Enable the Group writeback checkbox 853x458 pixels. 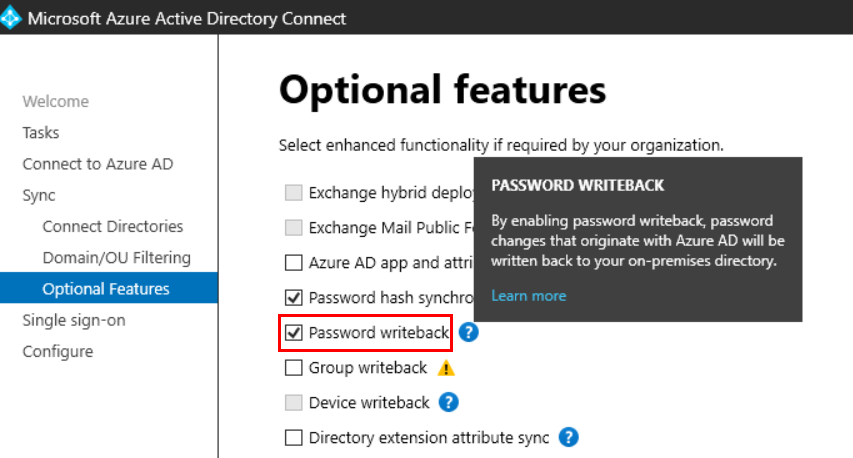pos(294,368)
